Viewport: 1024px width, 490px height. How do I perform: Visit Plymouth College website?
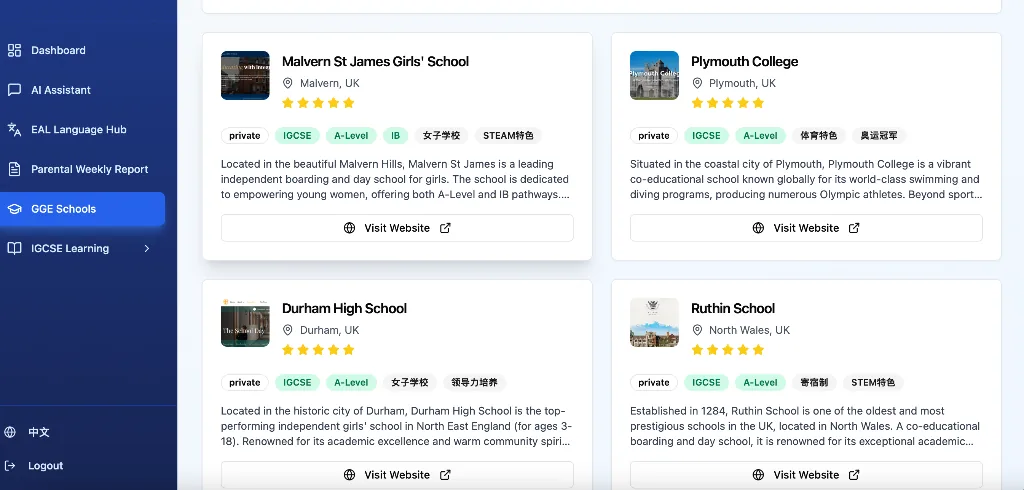tap(806, 228)
